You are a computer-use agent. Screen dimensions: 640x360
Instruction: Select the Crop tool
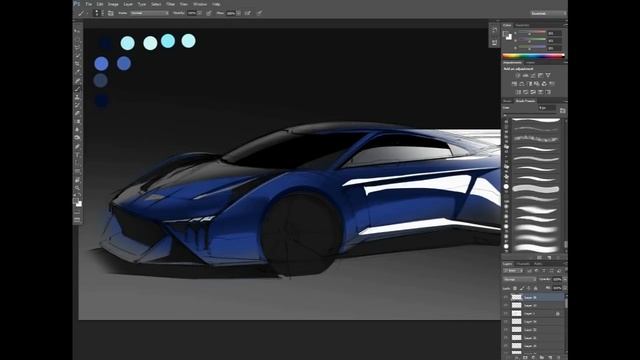point(77,64)
